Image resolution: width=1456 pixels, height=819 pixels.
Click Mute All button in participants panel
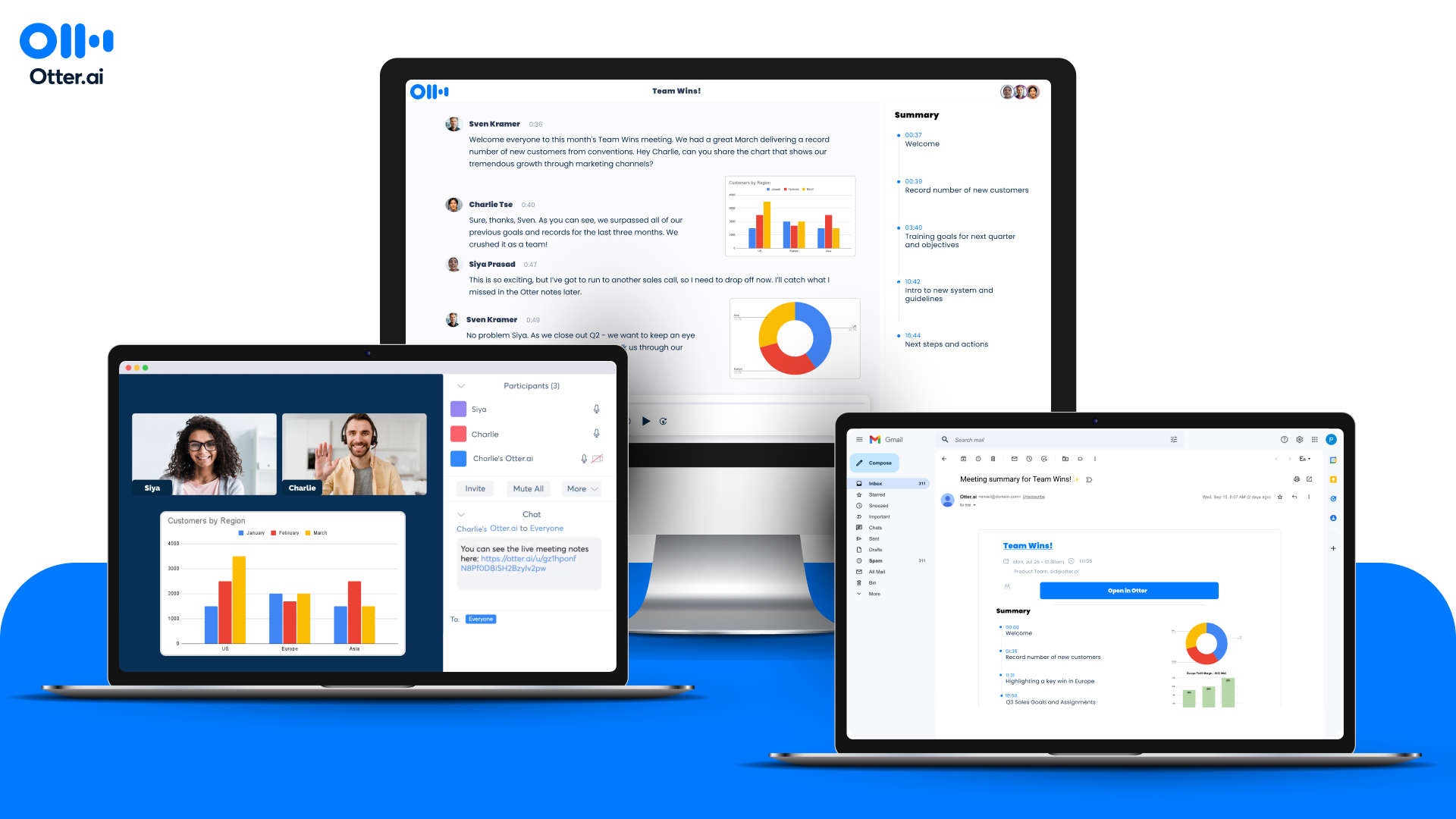(529, 488)
